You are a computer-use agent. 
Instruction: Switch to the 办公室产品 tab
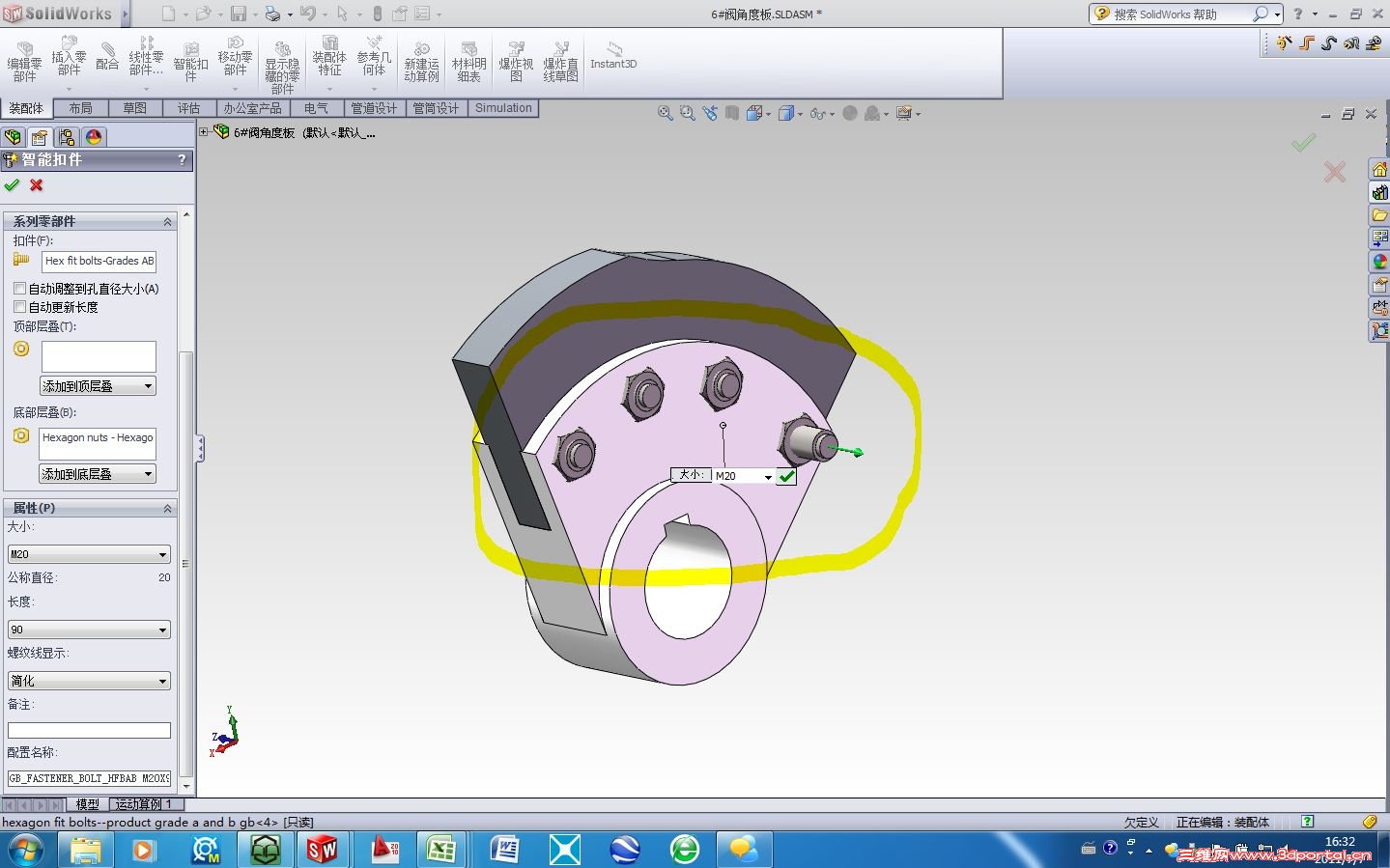(x=252, y=108)
